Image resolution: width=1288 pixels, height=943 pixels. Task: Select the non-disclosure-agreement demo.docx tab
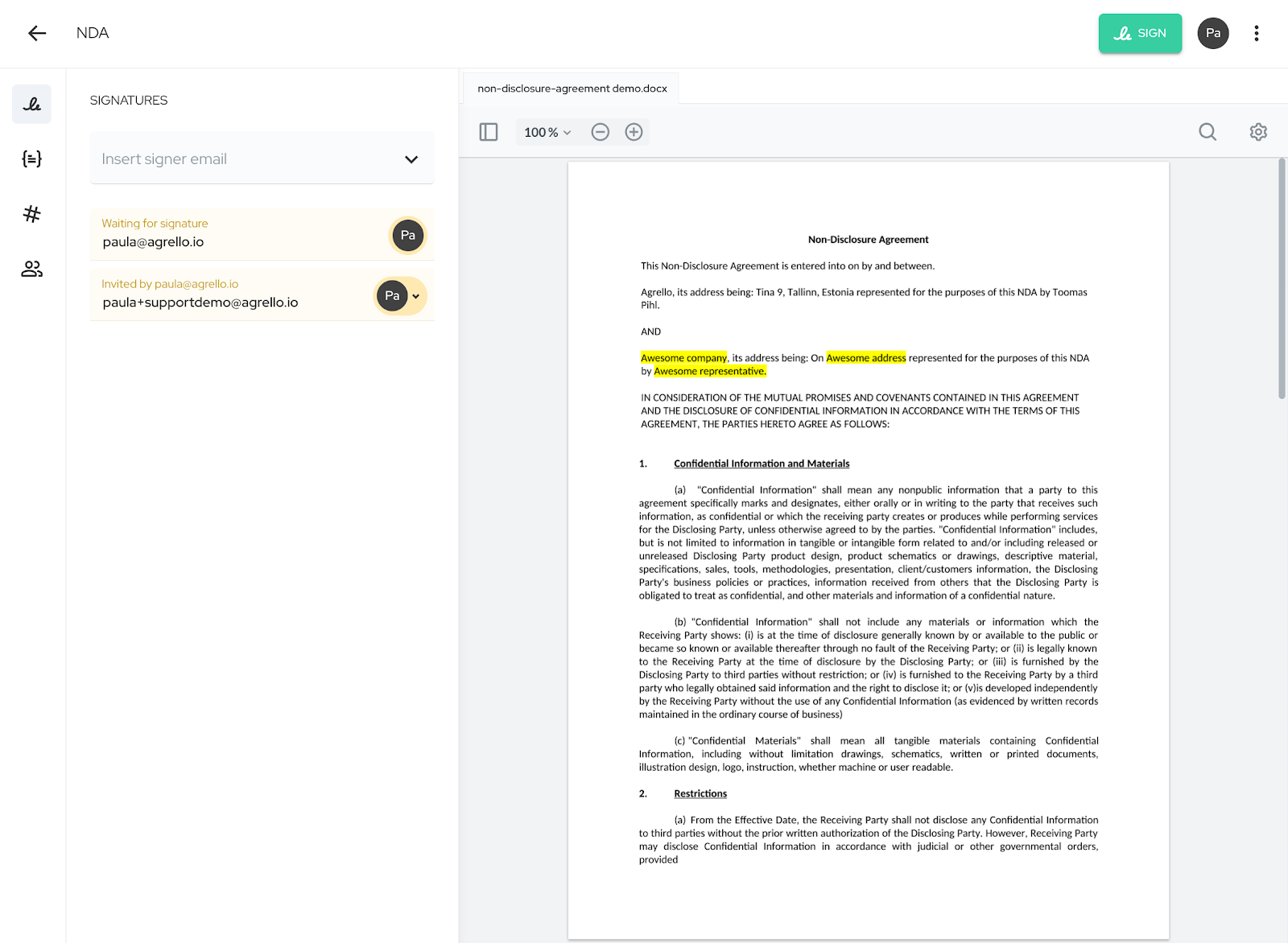pos(572,89)
